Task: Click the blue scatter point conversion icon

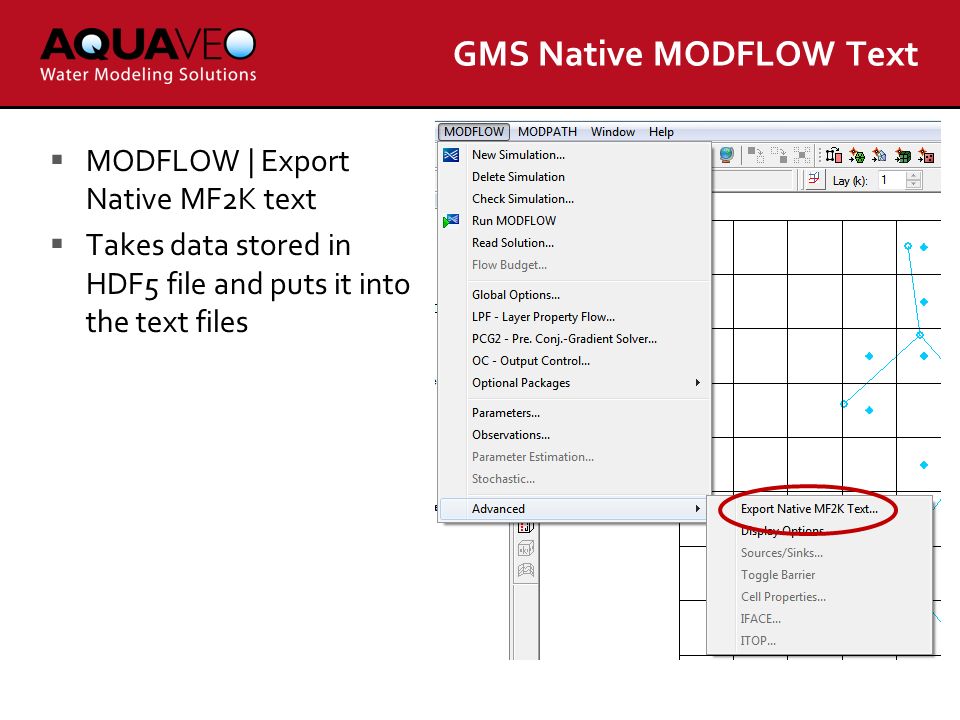Action: click(x=879, y=156)
